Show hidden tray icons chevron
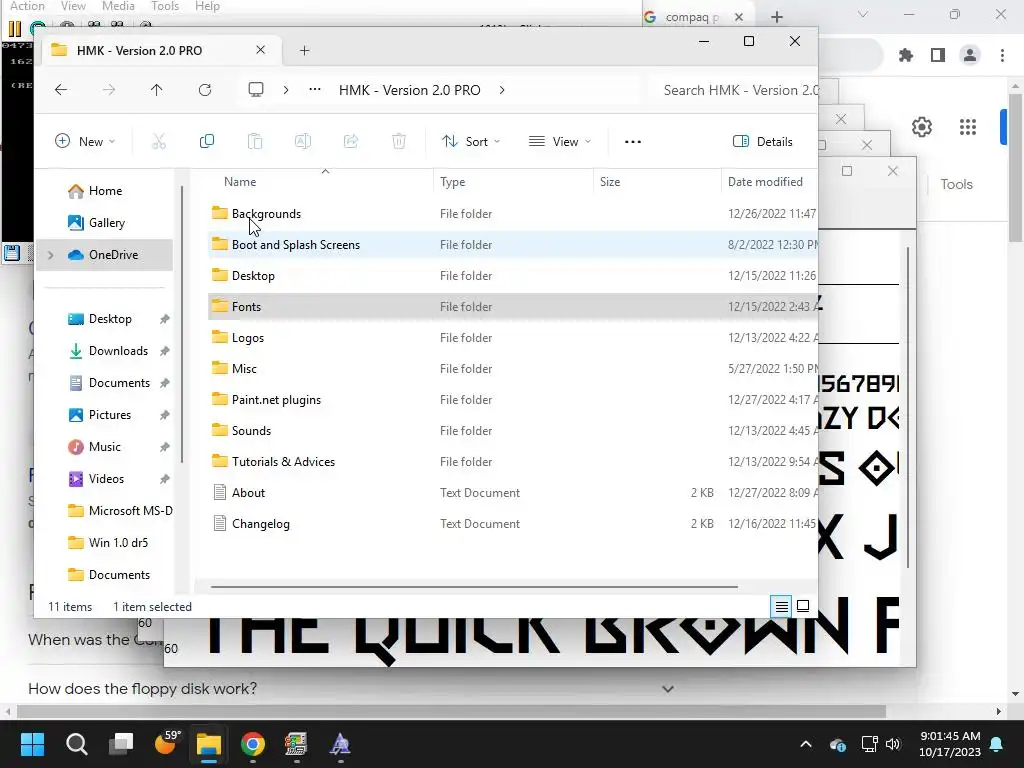 [806, 744]
